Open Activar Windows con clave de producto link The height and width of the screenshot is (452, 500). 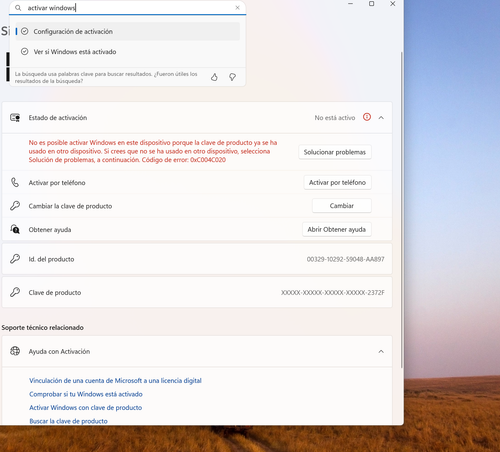point(86,407)
